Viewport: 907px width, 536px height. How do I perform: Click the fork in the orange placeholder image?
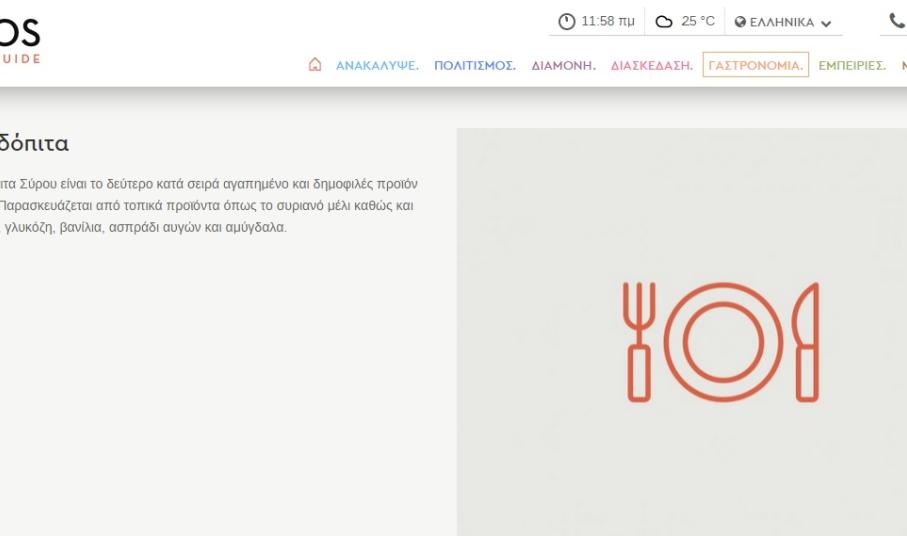[639, 342]
